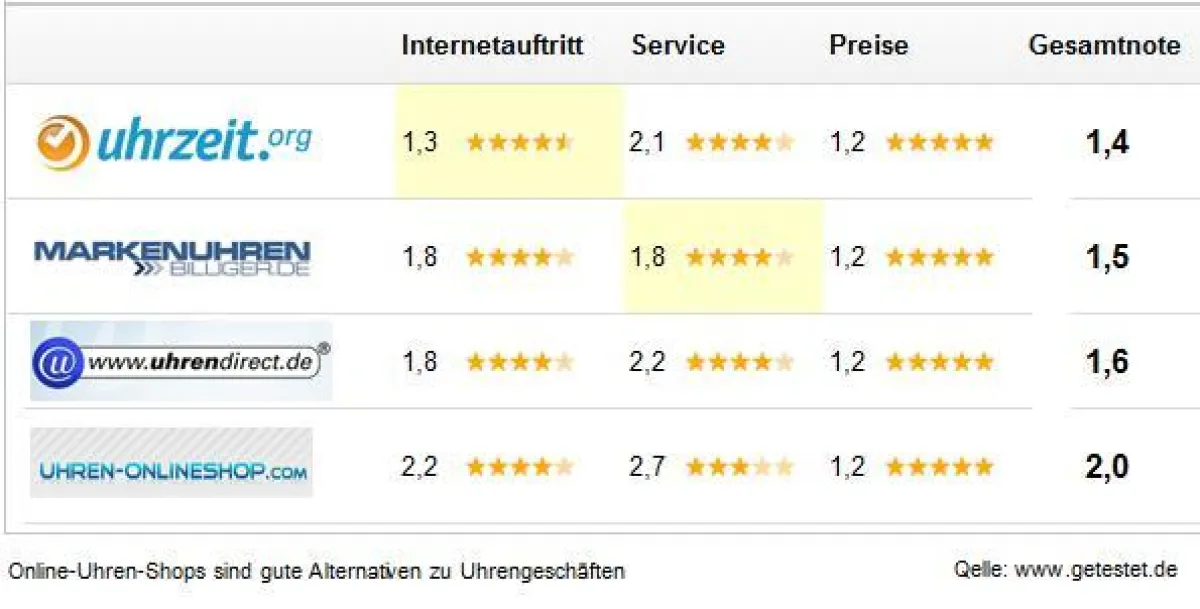Viewport: 1200px width, 609px height.
Task: Click uhrendirect.de overall grade 1,6
Action: (1107, 362)
